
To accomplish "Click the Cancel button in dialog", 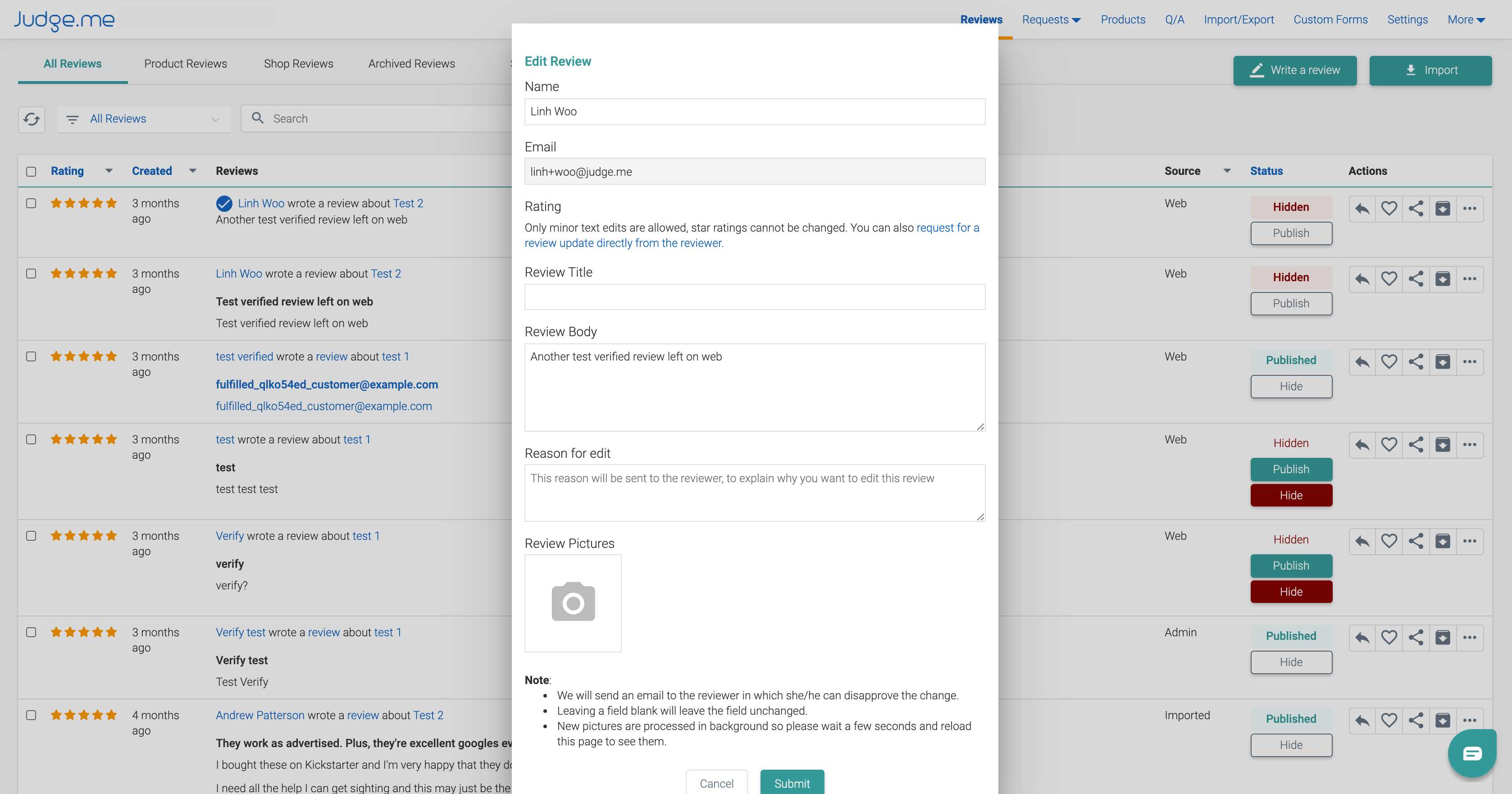I will pyautogui.click(x=717, y=782).
